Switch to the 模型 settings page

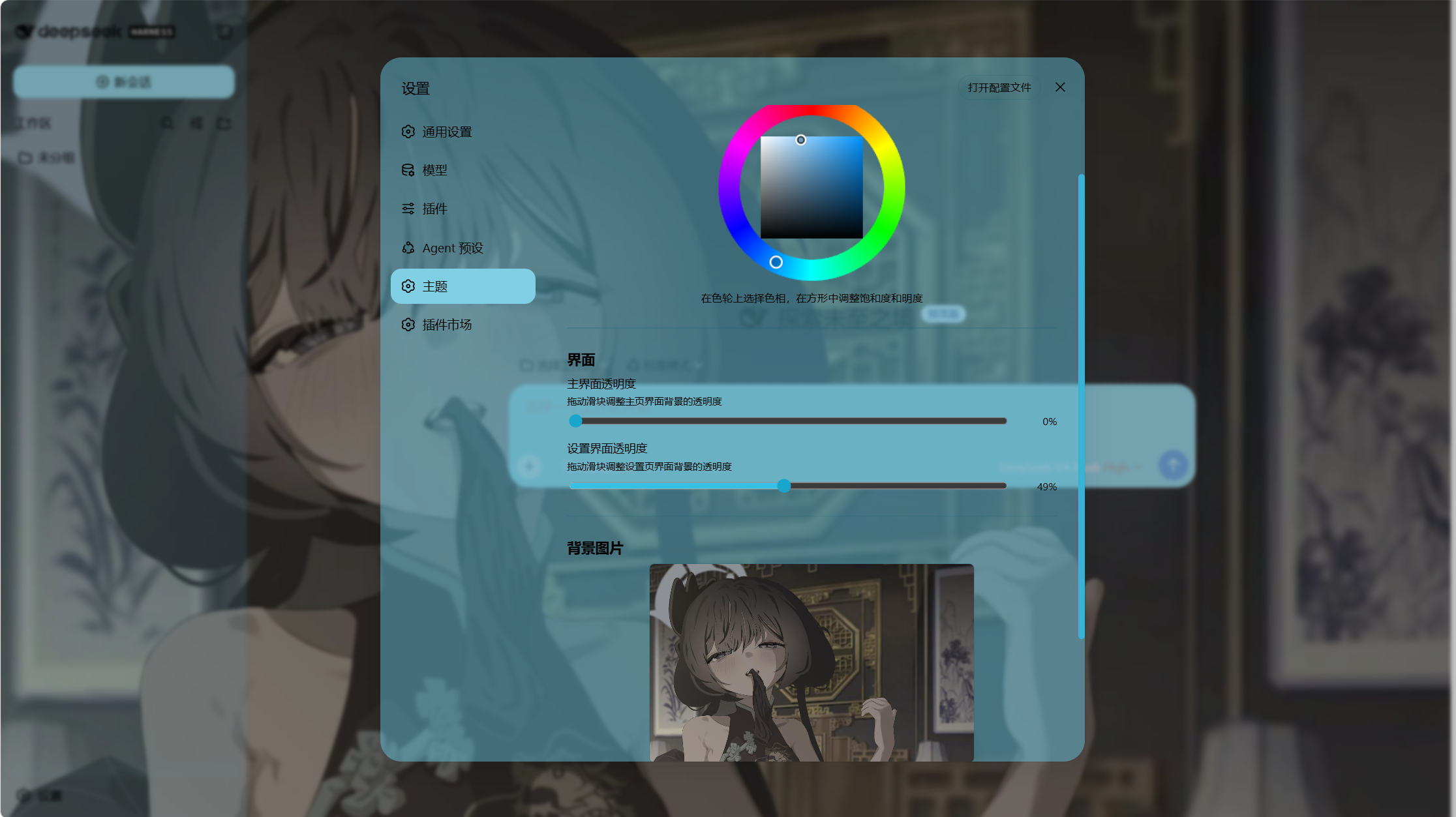[463, 170]
